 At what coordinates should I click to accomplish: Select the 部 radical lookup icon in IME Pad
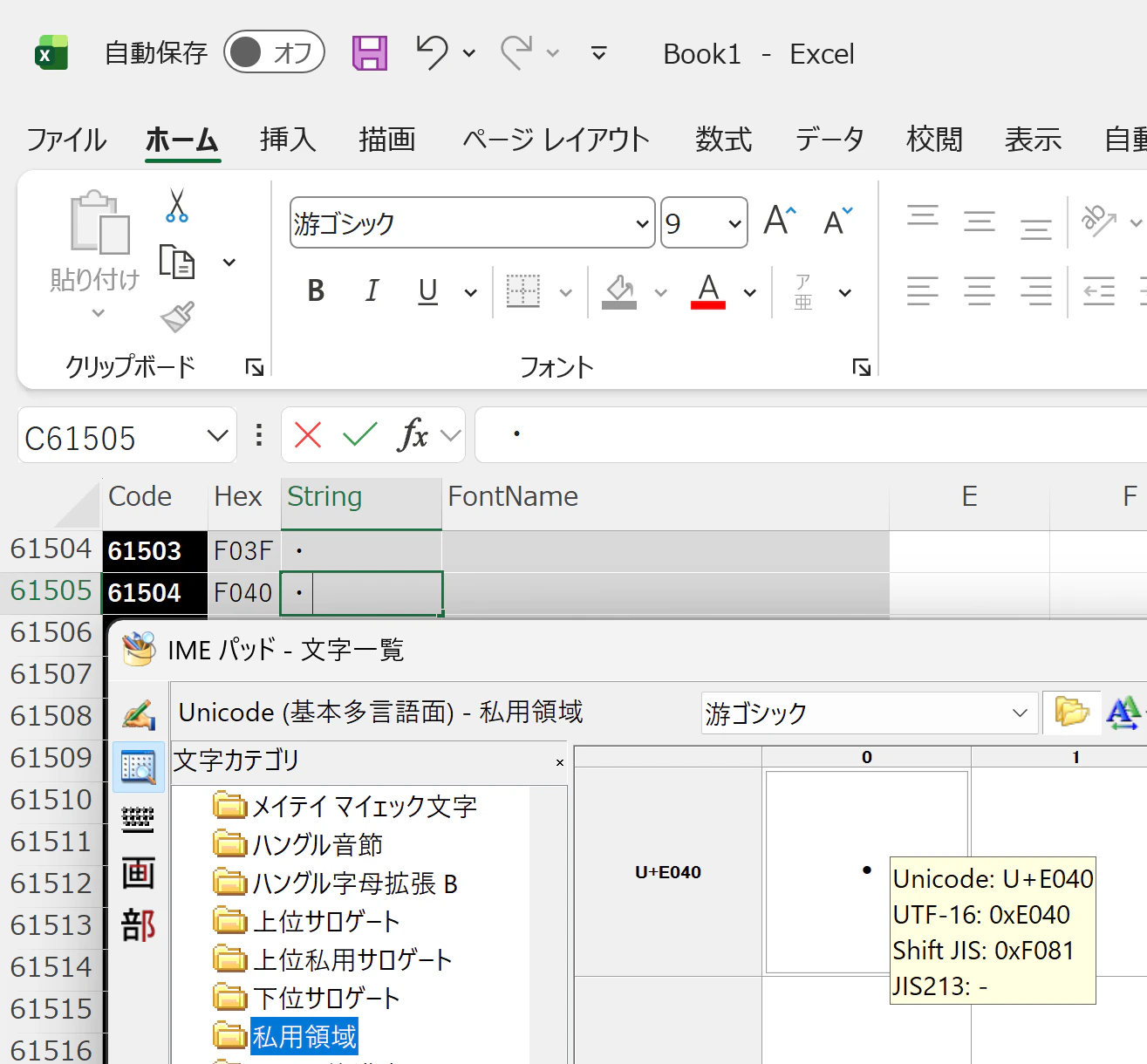pyautogui.click(x=138, y=925)
